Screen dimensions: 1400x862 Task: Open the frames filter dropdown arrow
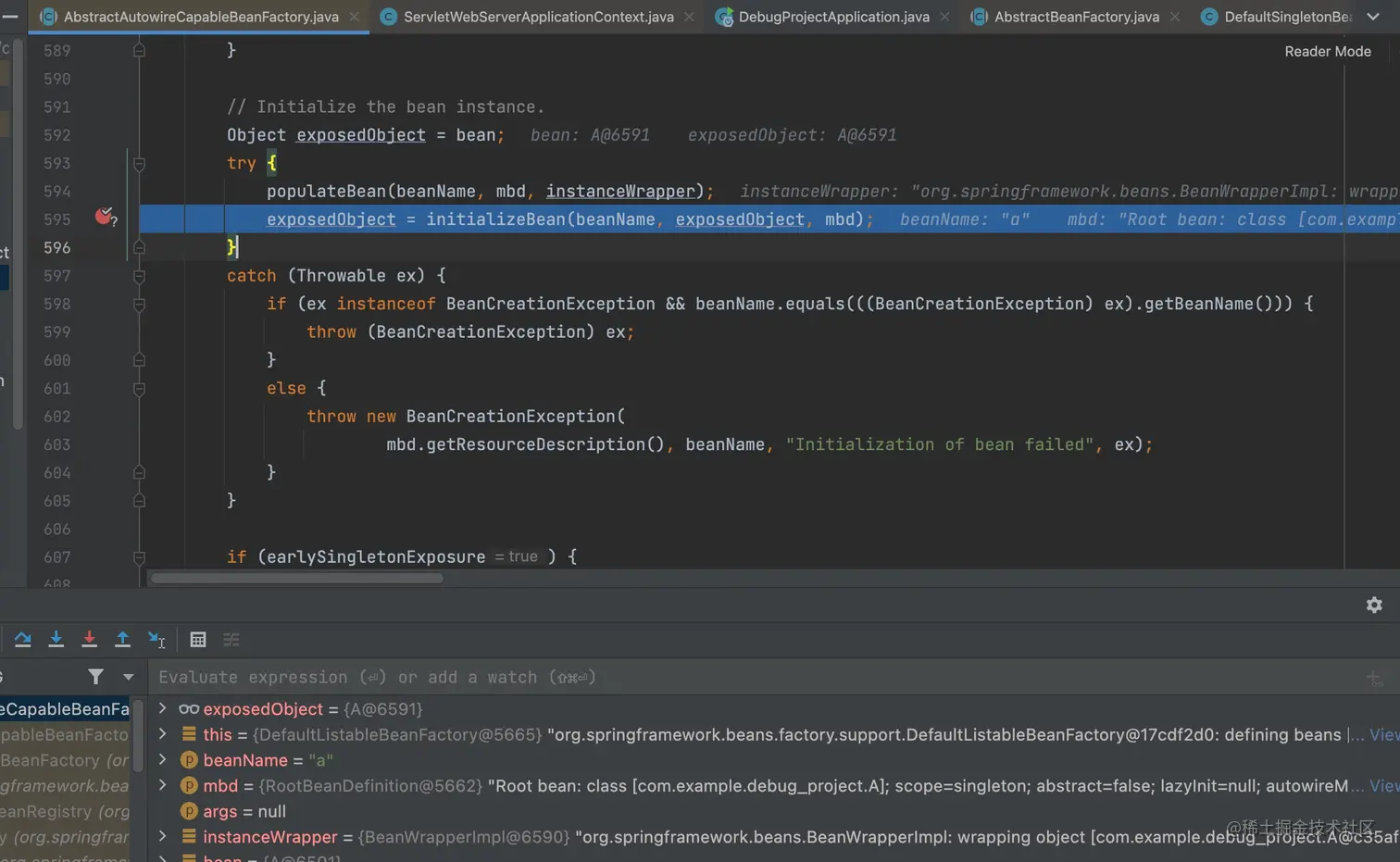coord(128,677)
